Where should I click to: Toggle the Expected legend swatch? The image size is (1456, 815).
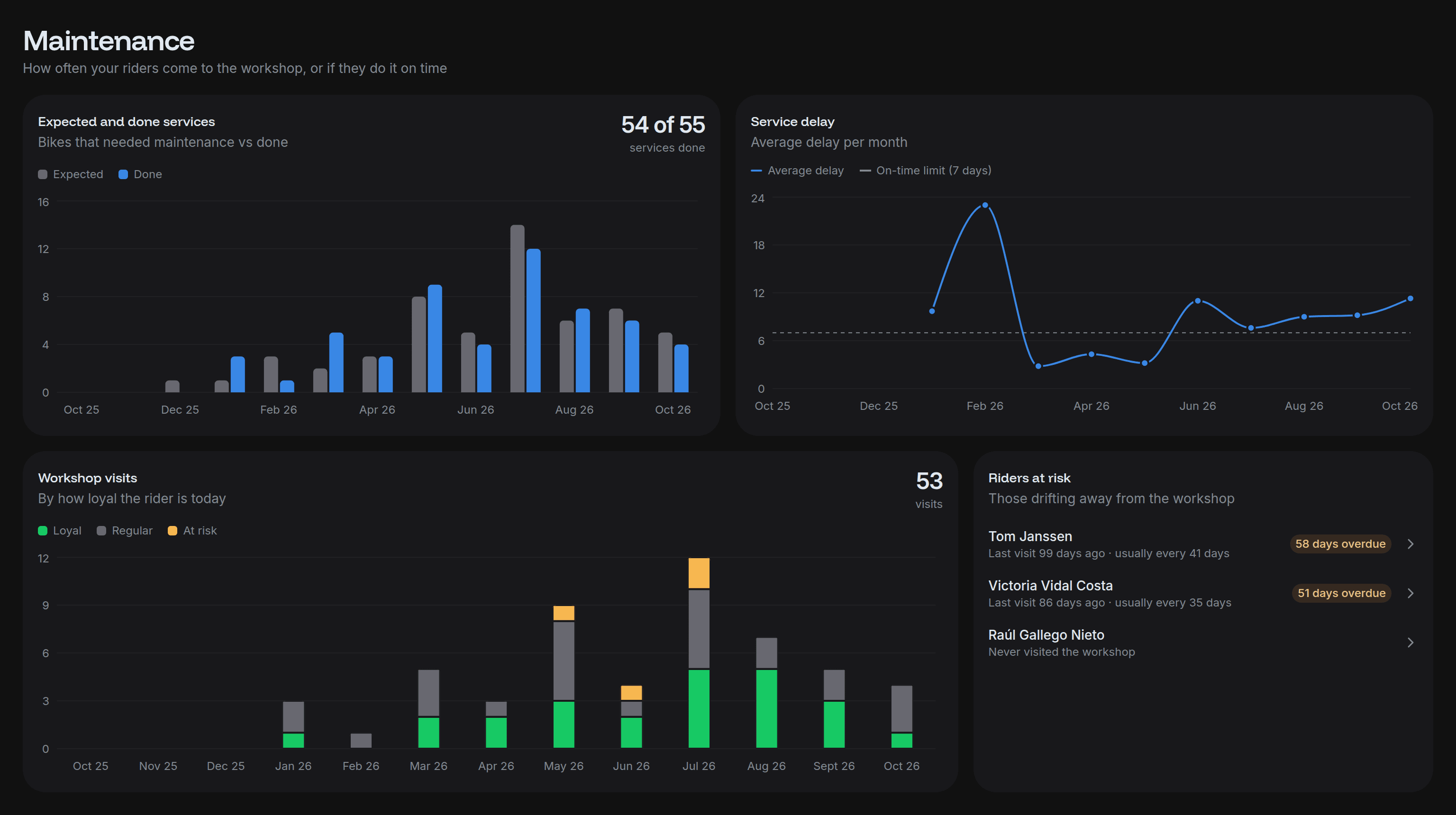click(42, 174)
